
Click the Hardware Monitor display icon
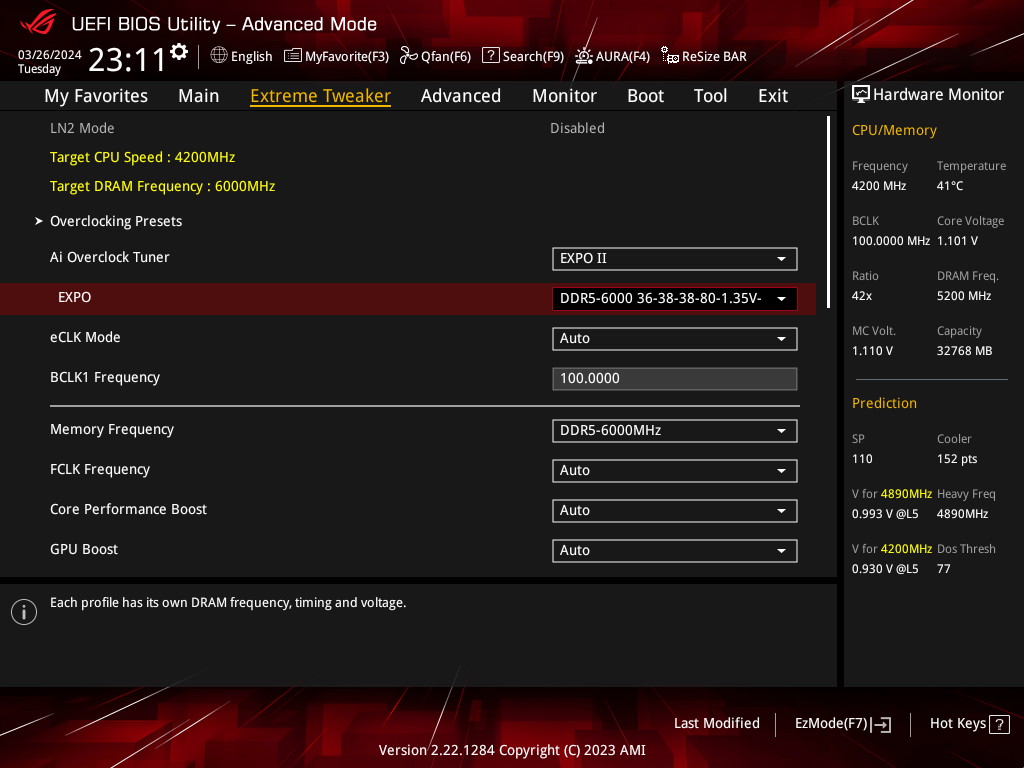861,95
